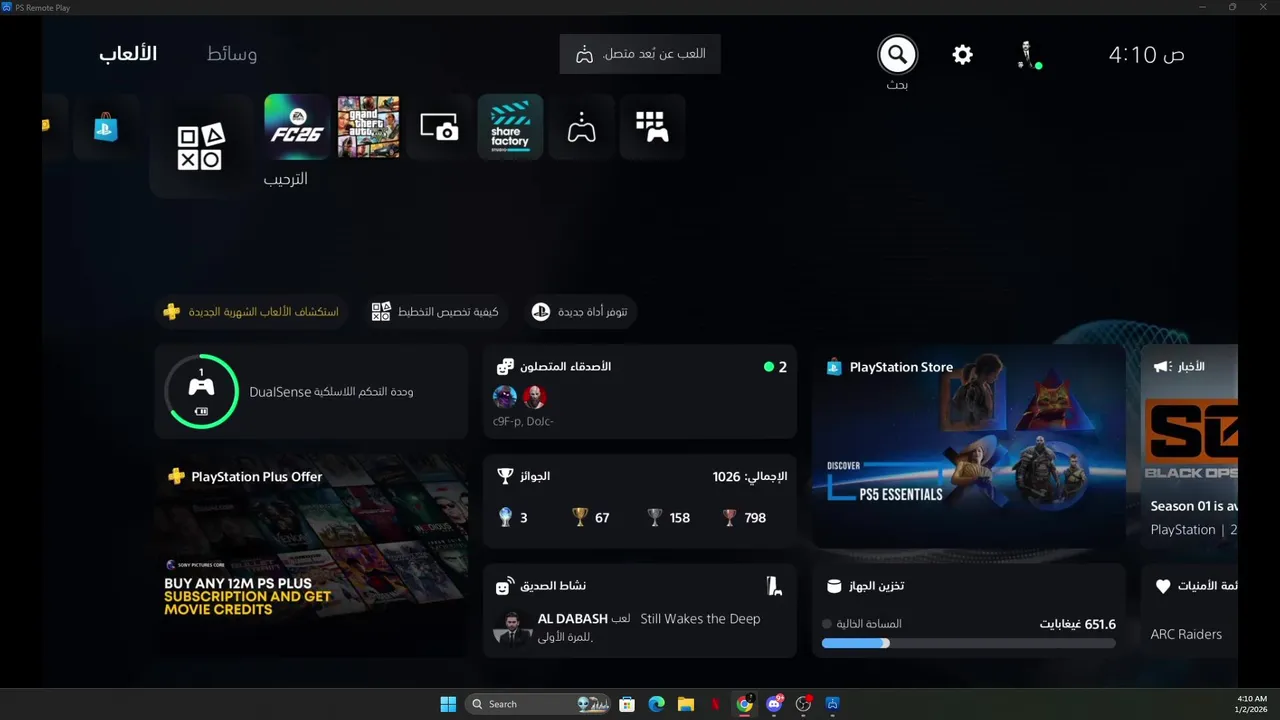Open Microsoft Store from the taskbar
The image size is (1280, 720).
pyautogui.click(x=627, y=704)
